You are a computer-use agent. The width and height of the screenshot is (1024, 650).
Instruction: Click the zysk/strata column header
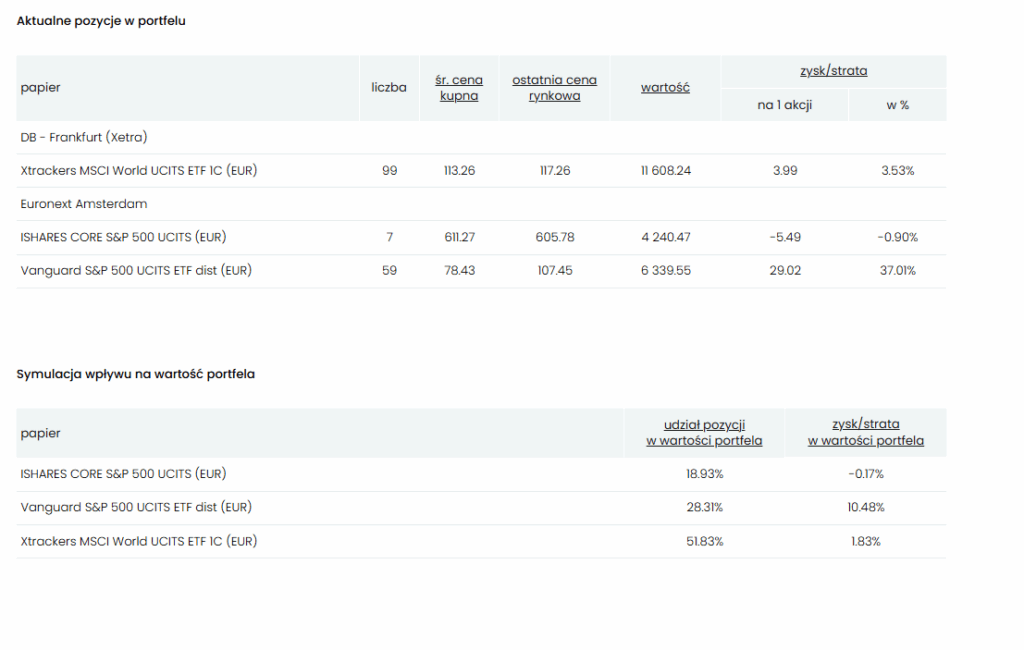[833, 71]
